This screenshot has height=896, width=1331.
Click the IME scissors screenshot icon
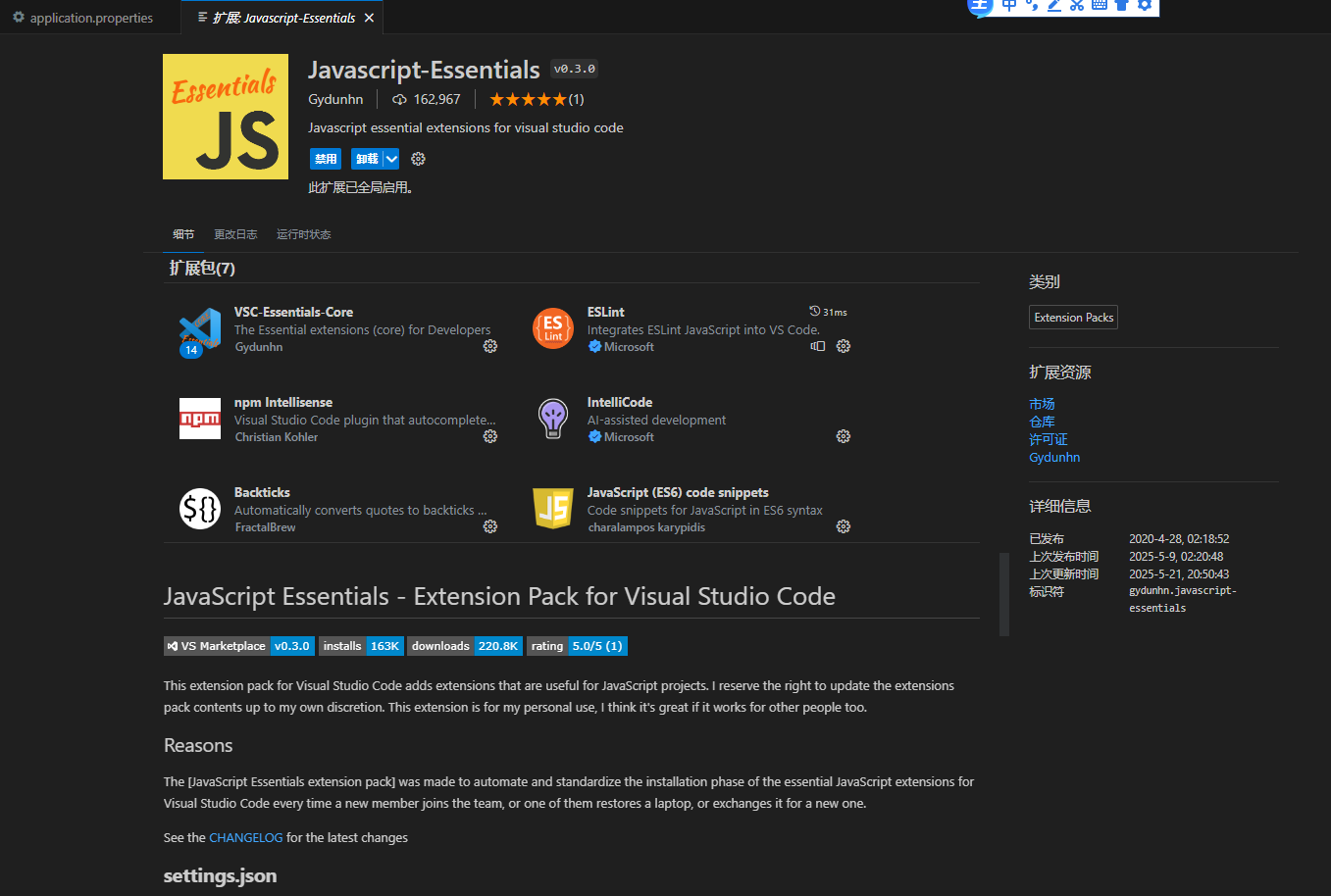tap(1077, 5)
